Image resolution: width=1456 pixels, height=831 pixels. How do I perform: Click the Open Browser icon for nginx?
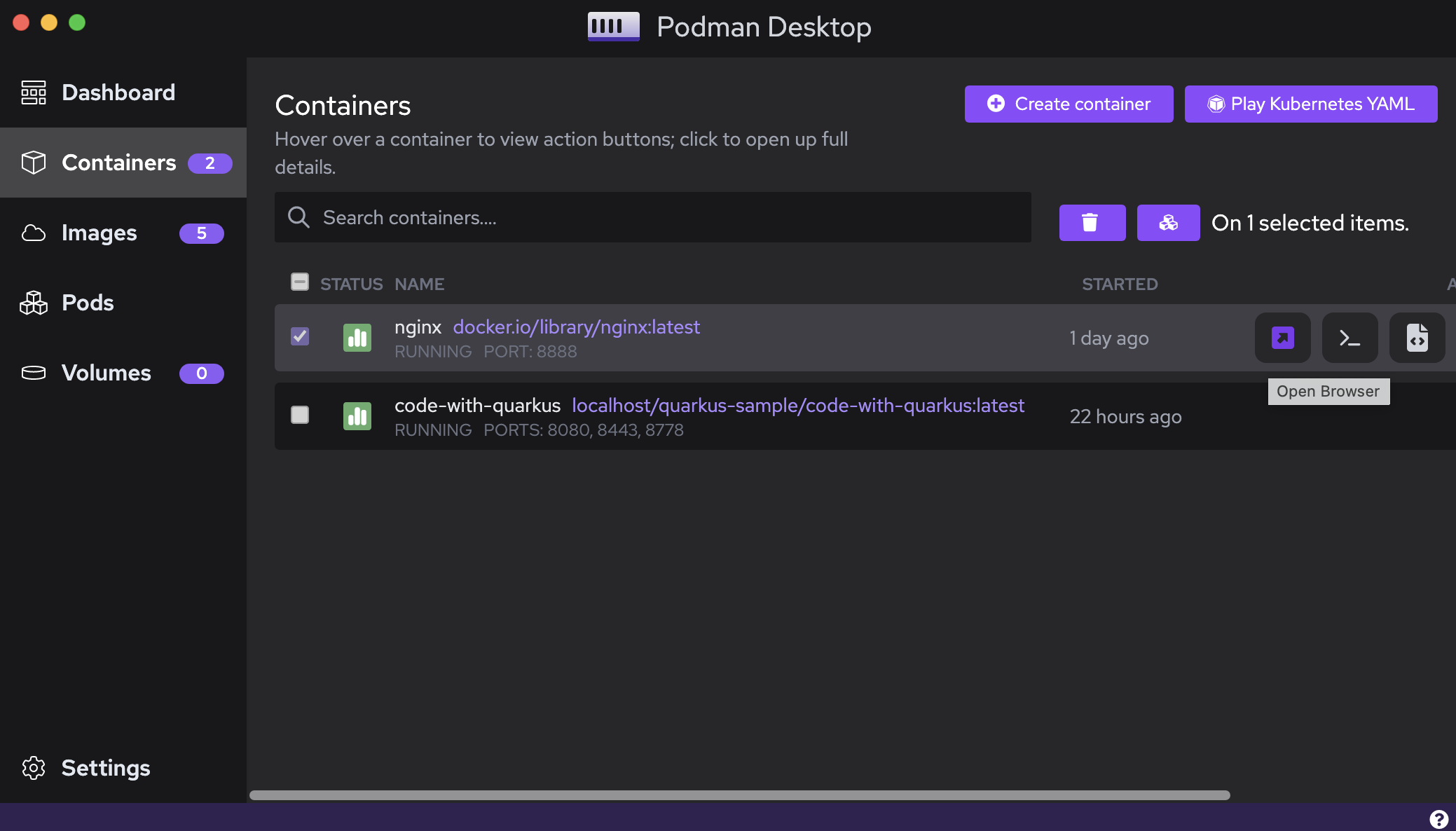coord(1282,338)
